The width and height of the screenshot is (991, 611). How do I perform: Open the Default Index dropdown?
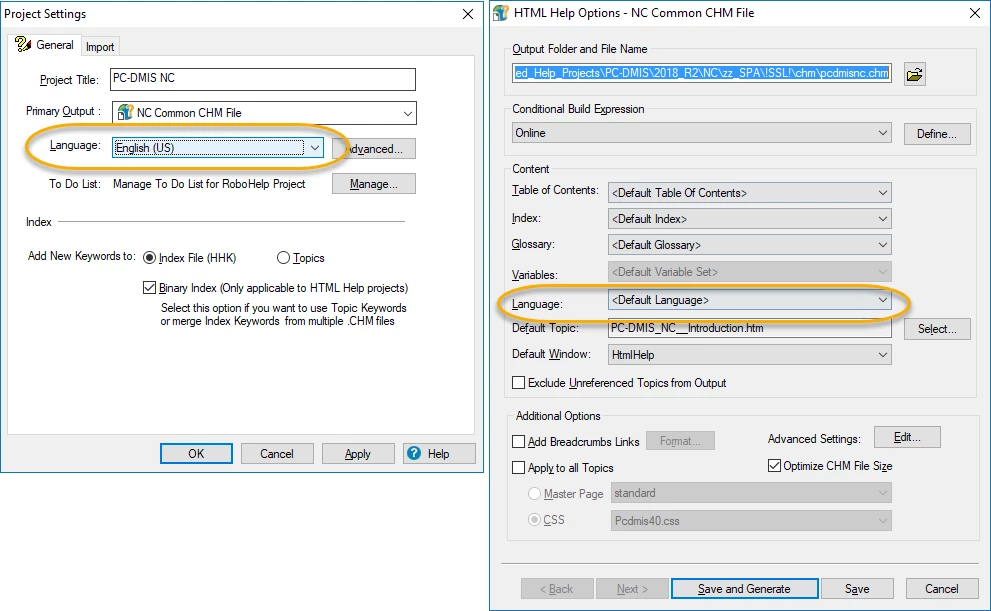tap(750, 219)
